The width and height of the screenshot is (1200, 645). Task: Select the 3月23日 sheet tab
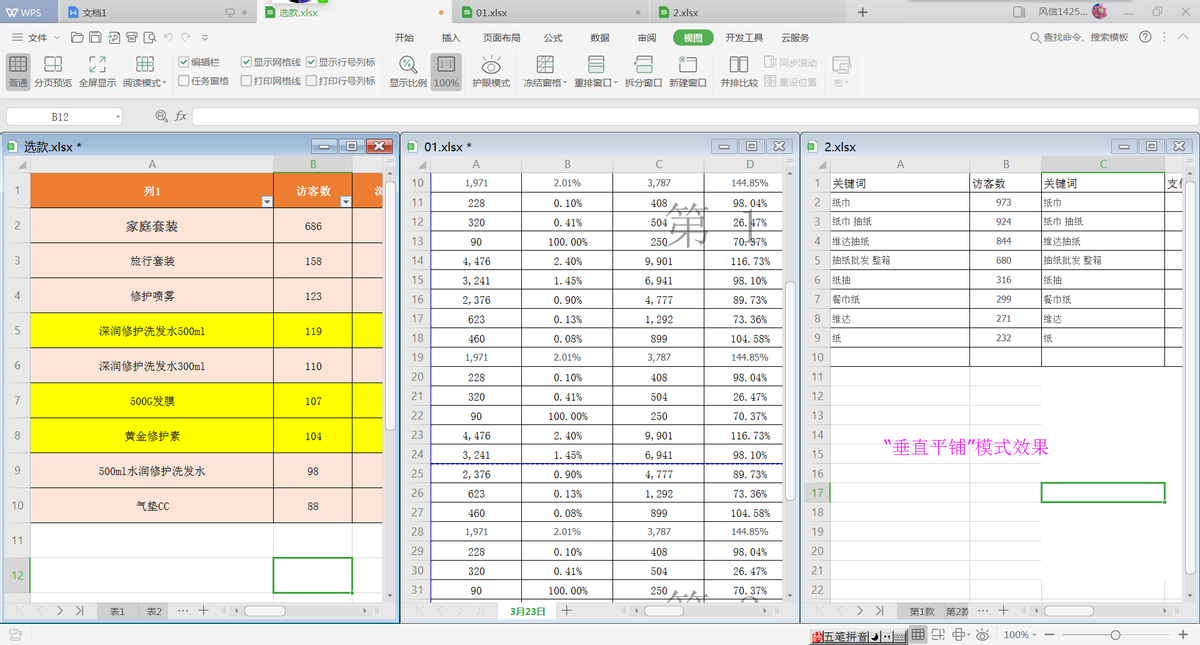click(528, 610)
